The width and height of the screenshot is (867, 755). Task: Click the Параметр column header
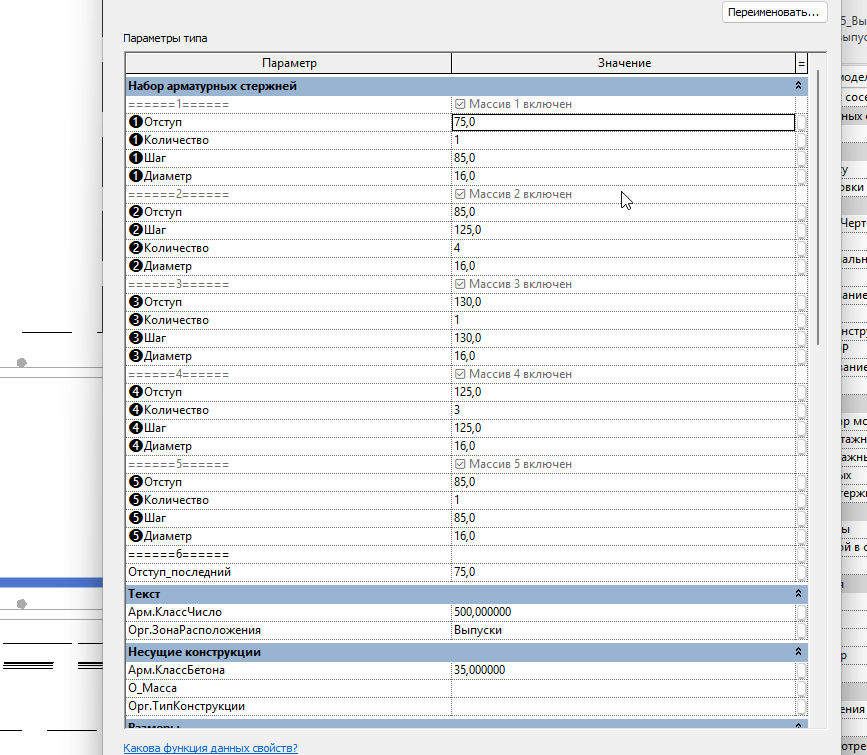tap(289, 63)
